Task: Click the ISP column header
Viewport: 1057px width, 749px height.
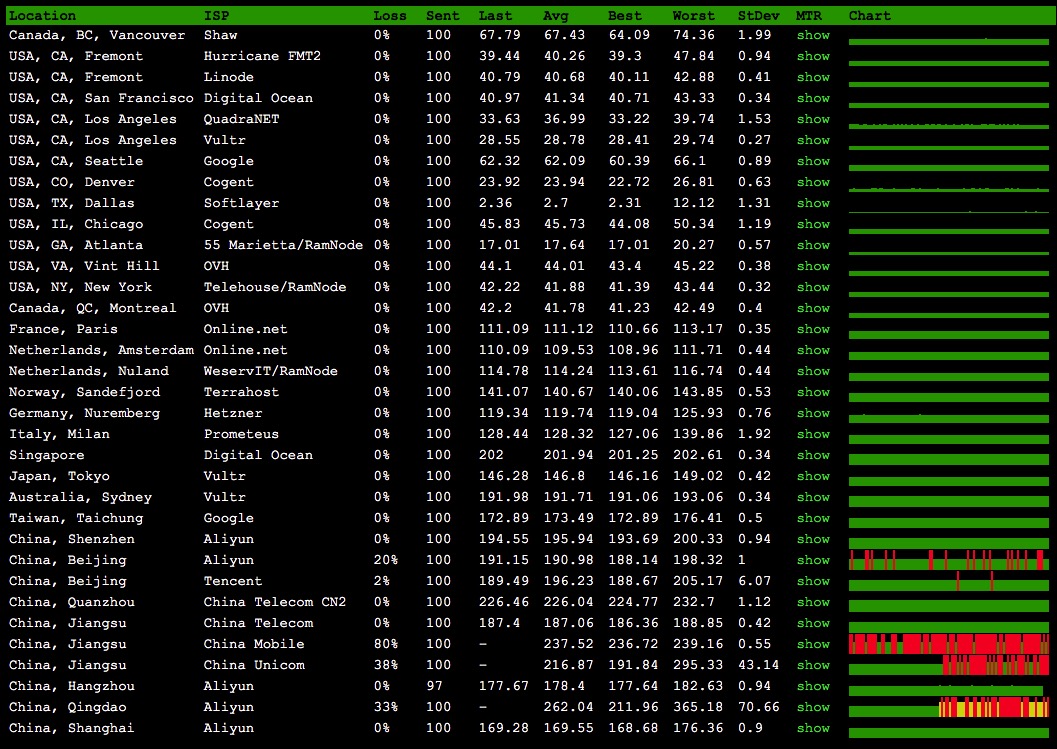Action: pos(216,16)
